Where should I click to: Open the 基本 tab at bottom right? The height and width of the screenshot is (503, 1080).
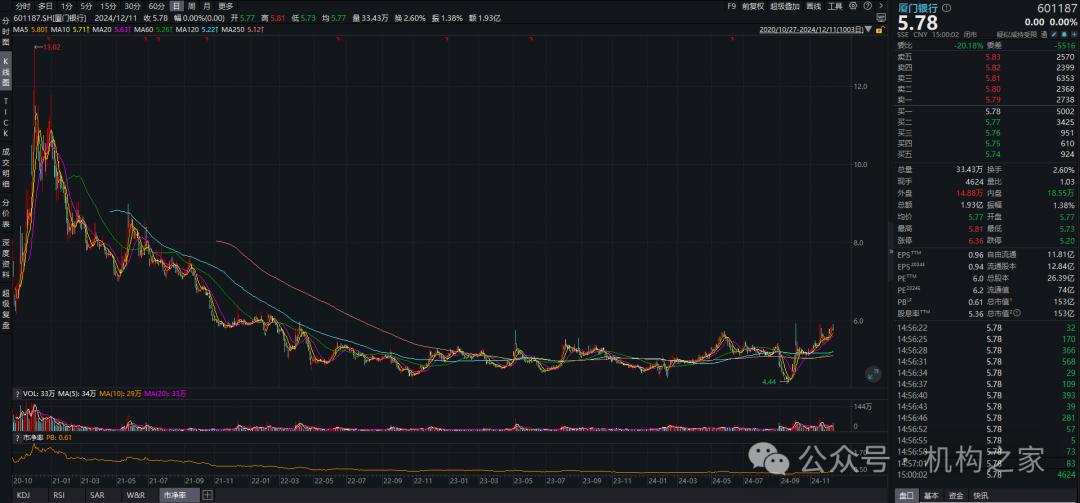click(931, 495)
